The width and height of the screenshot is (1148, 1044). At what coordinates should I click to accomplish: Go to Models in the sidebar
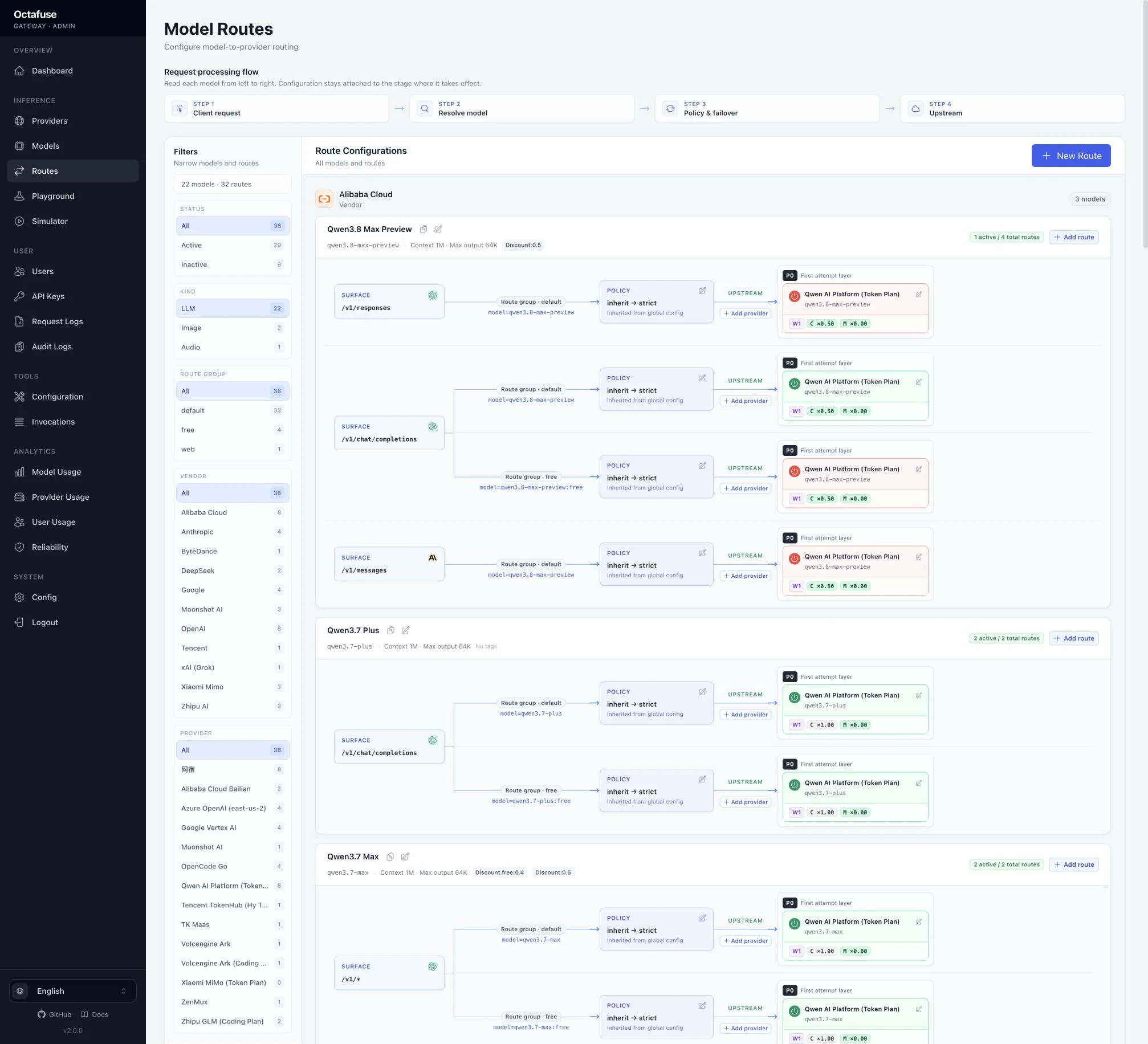coord(73,146)
